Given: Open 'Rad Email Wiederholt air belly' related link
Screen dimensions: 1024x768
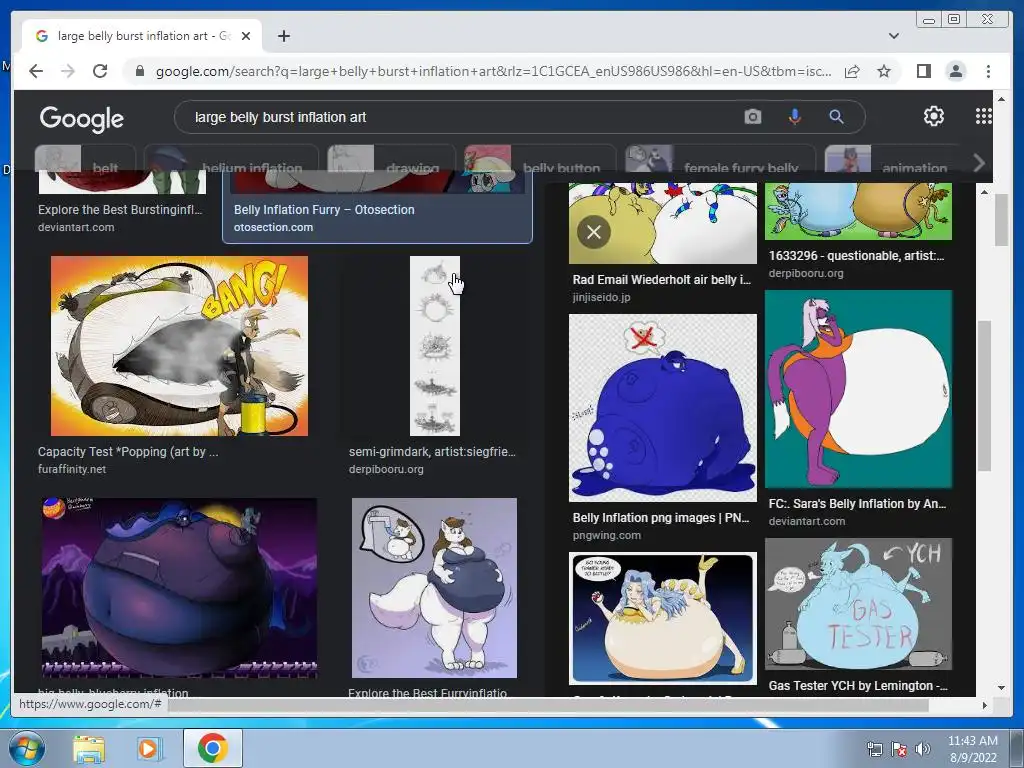Looking at the screenshot, I should tap(662, 280).
